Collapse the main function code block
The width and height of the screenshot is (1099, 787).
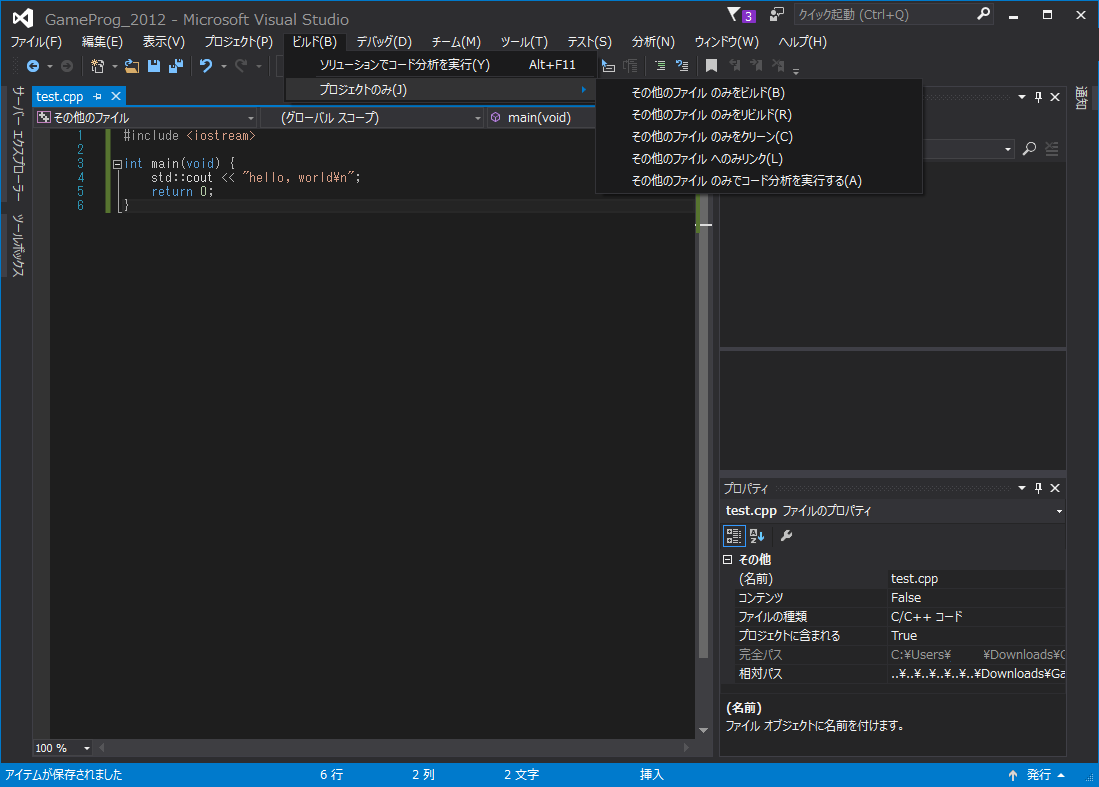point(117,164)
